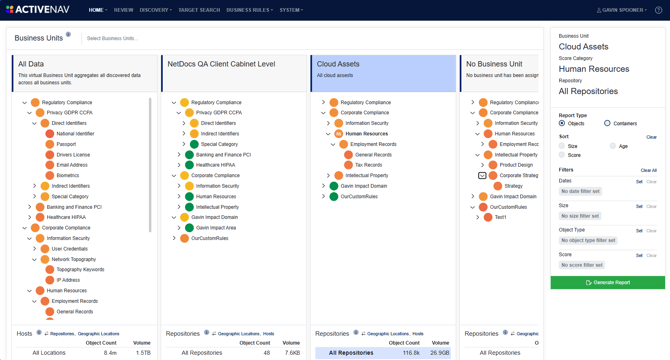670x360 pixels.
Task: Open the Gavin Spooner user menu
Action: [x=622, y=10]
